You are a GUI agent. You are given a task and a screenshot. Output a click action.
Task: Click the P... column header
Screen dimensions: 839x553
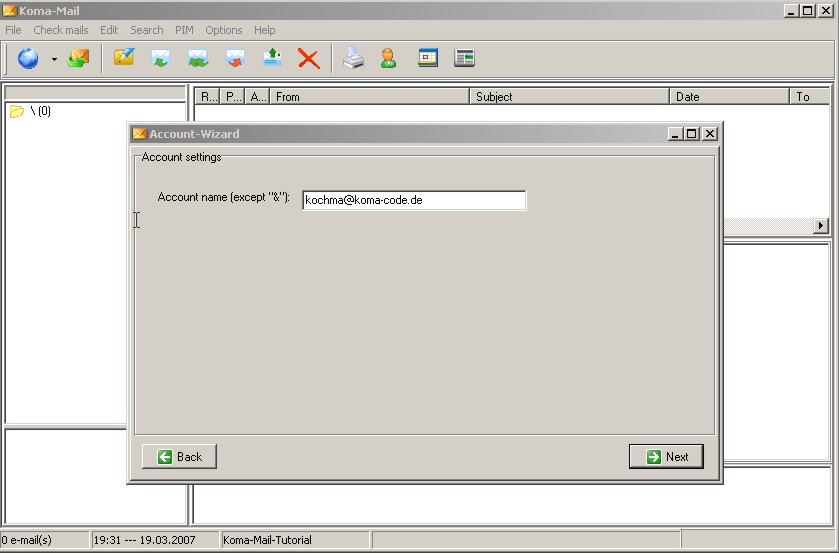click(232, 96)
